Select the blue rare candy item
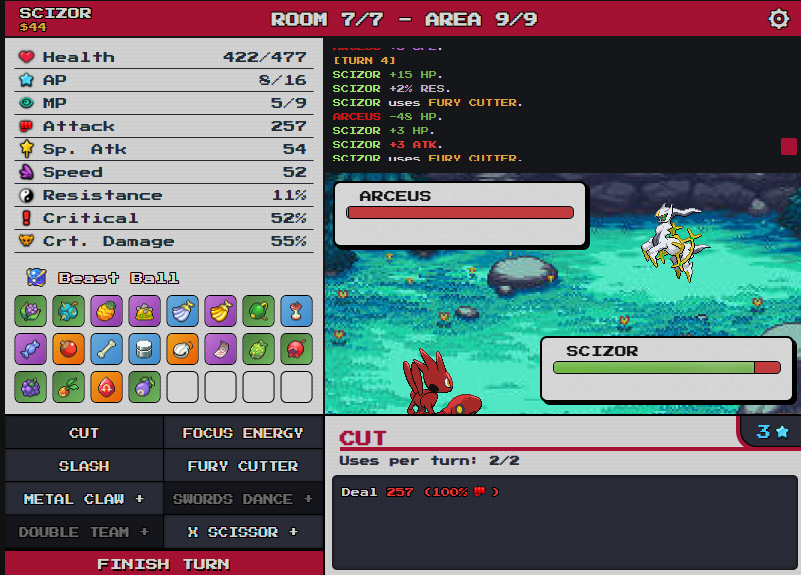This screenshot has width=801, height=575. click(31, 349)
